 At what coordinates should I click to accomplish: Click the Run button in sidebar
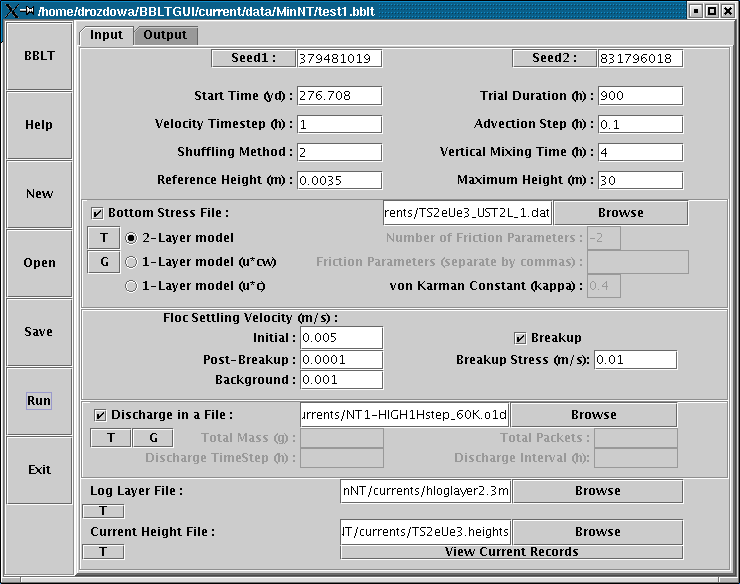(39, 400)
